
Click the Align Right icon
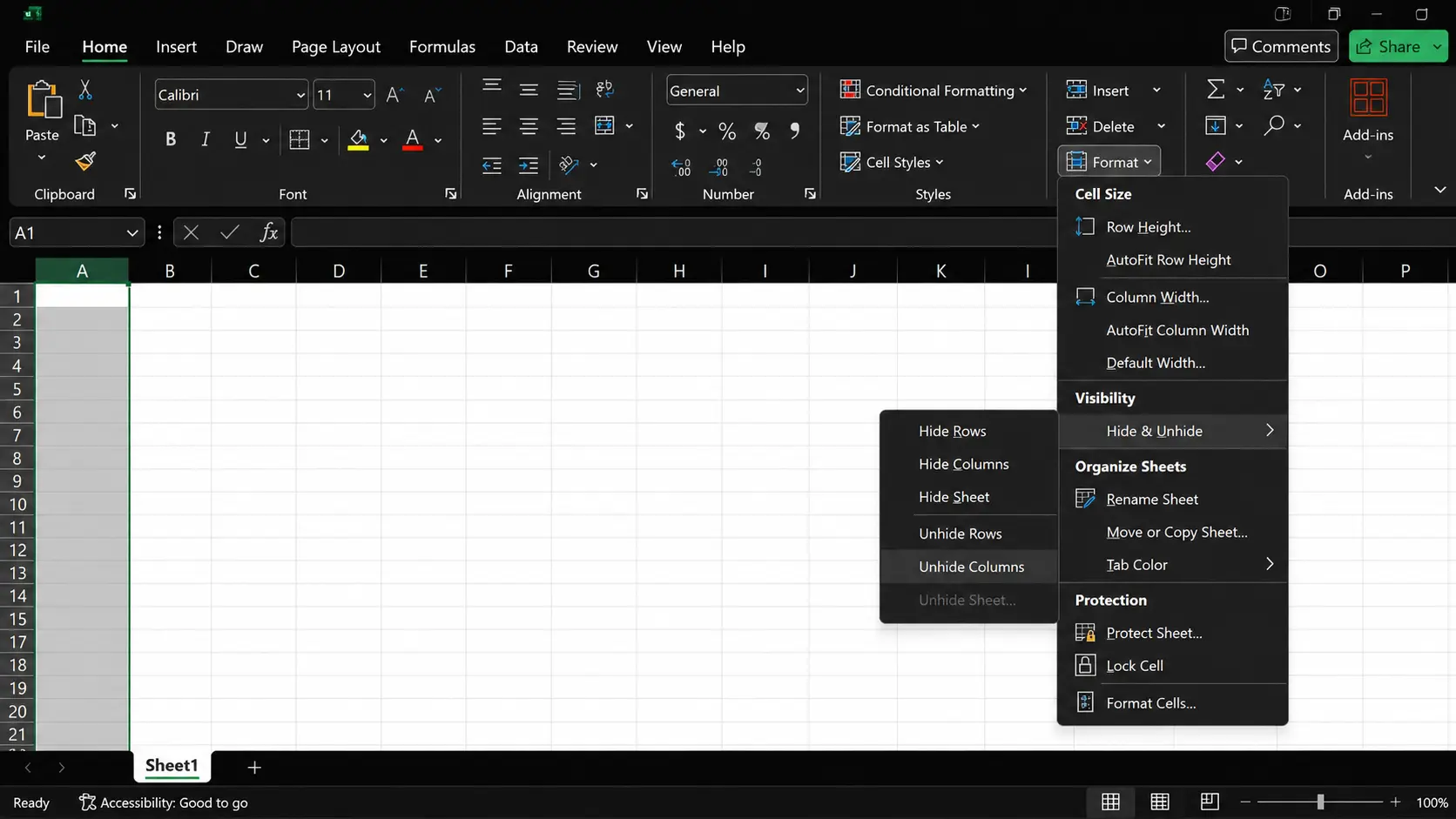coord(566,127)
